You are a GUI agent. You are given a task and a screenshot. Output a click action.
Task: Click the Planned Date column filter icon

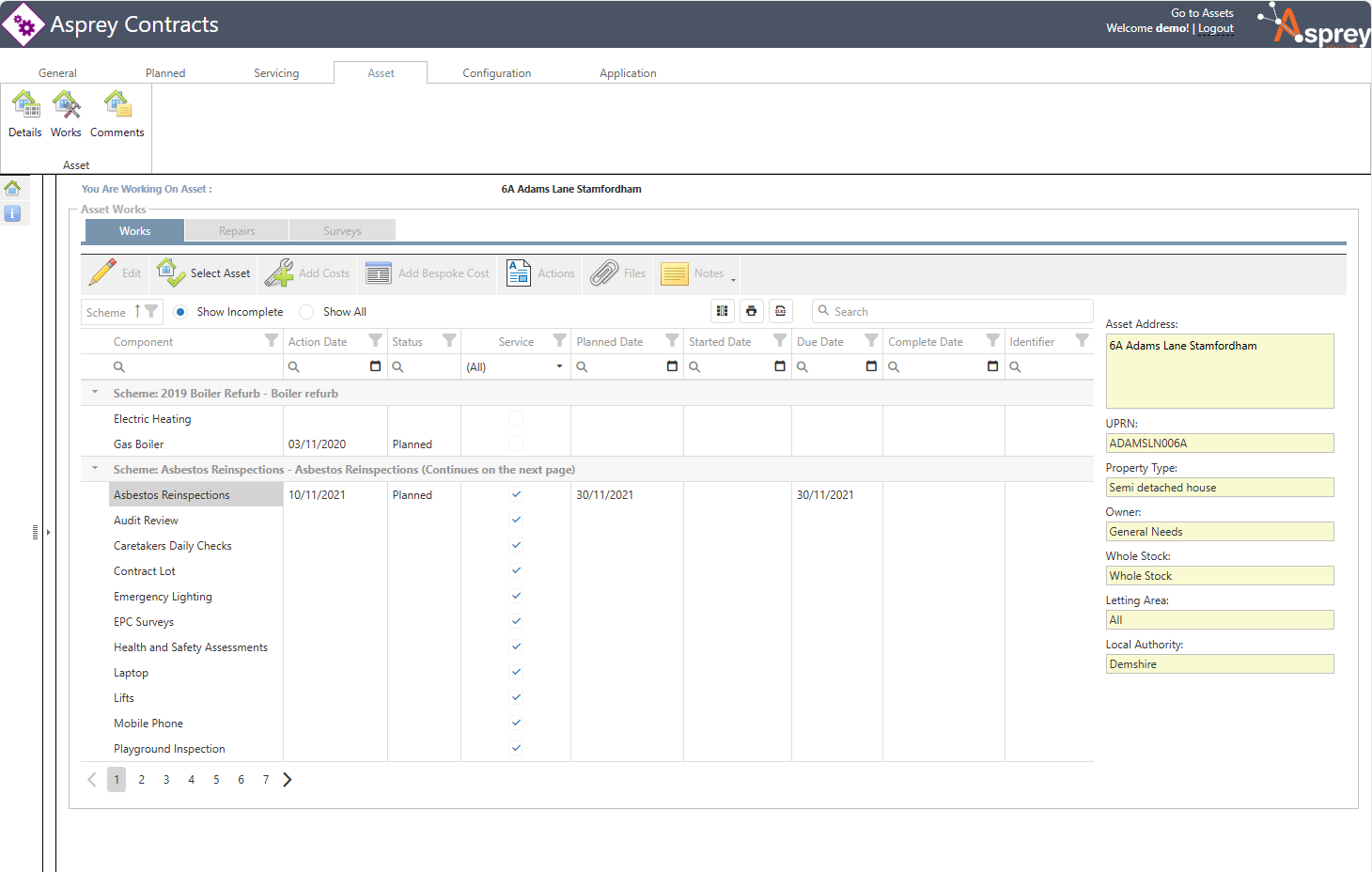tap(672, 340)
